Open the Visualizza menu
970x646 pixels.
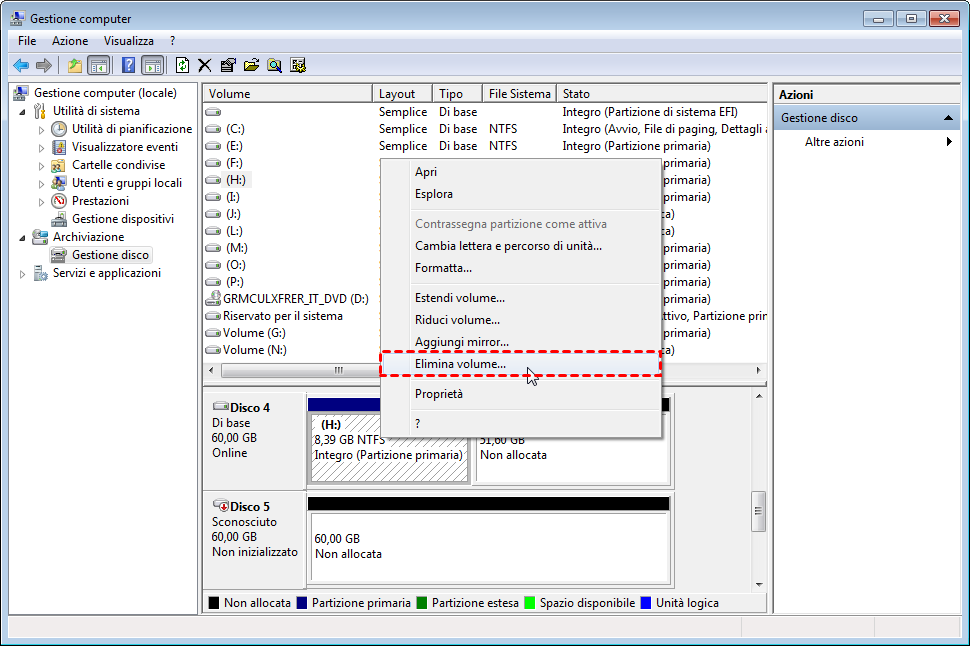129,41
